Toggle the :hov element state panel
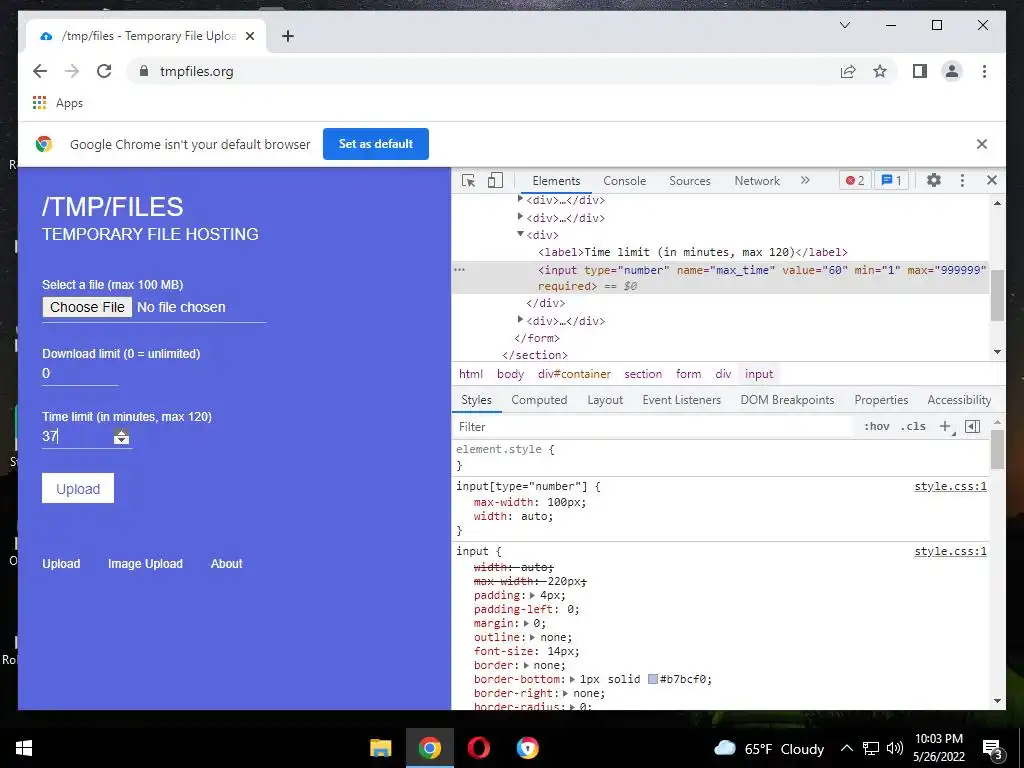Screen dimensions: 1024x768 point(876,426)
